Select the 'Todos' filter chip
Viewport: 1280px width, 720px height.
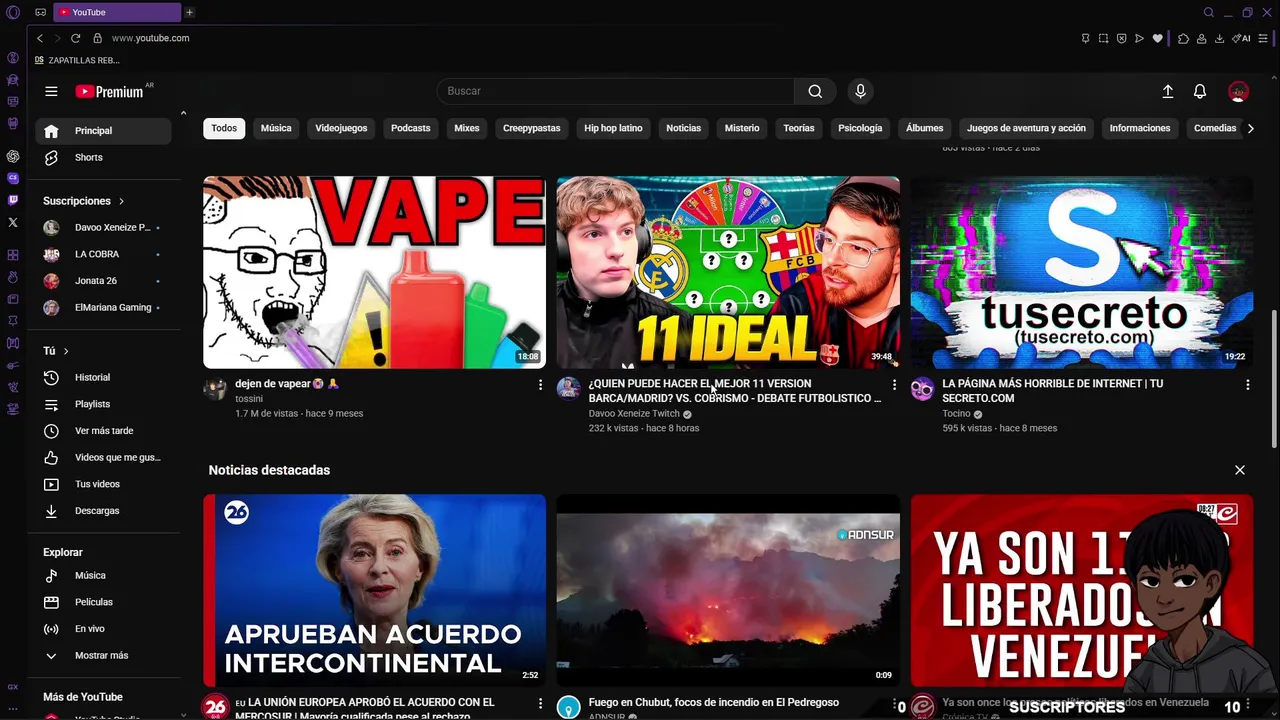[224, 128]
